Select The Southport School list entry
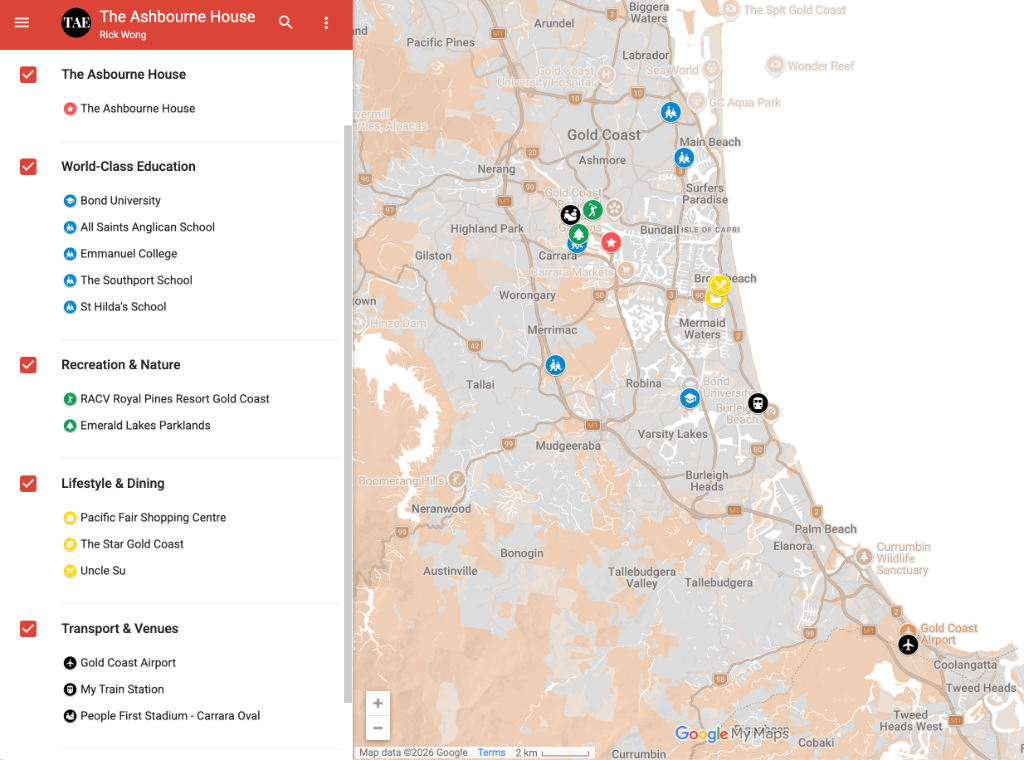The height and width of the screenshot is (760, 1024). pyautogui.click(x=136, y=280)
